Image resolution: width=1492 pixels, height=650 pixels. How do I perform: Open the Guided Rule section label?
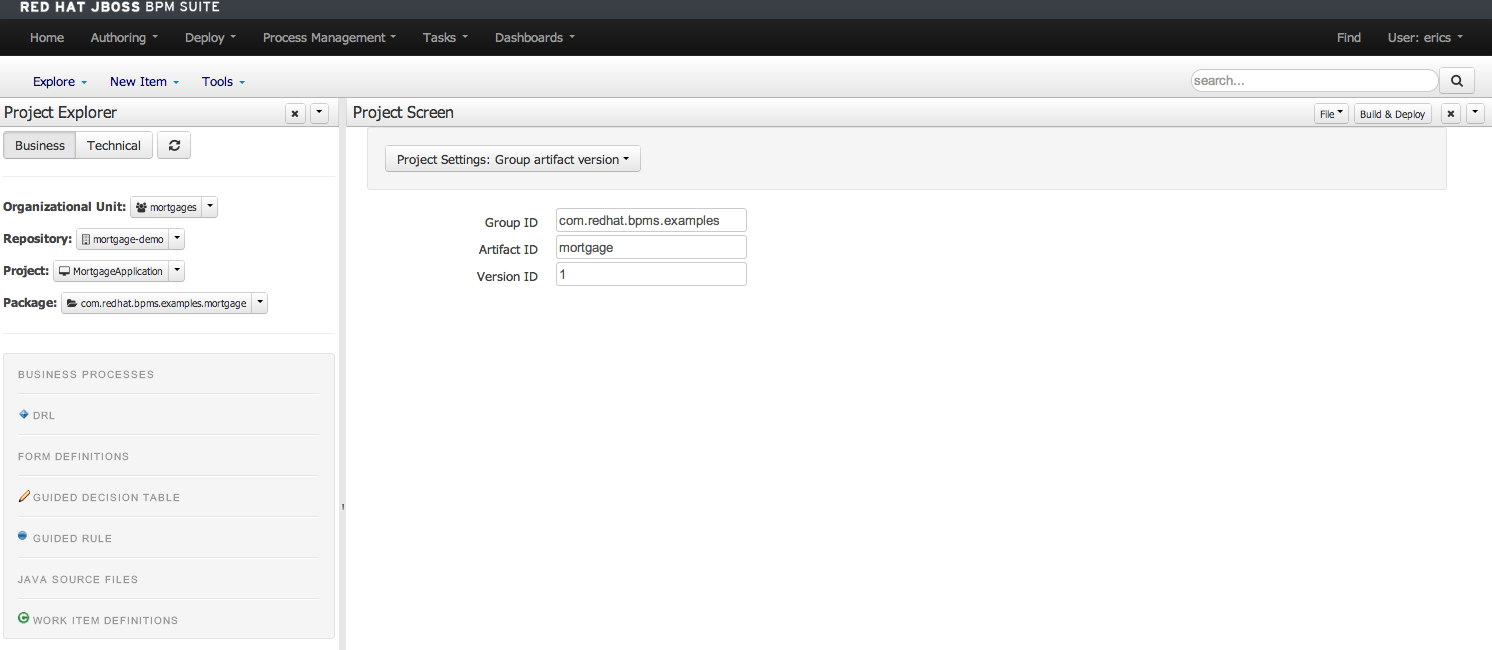72,538
